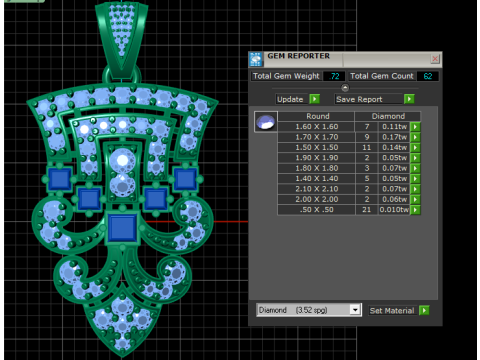The width and height of the screenshot is (480, 360).
Task: Select the 1.50 X 1.50 size cell
Action: click(x=317, y=147)
